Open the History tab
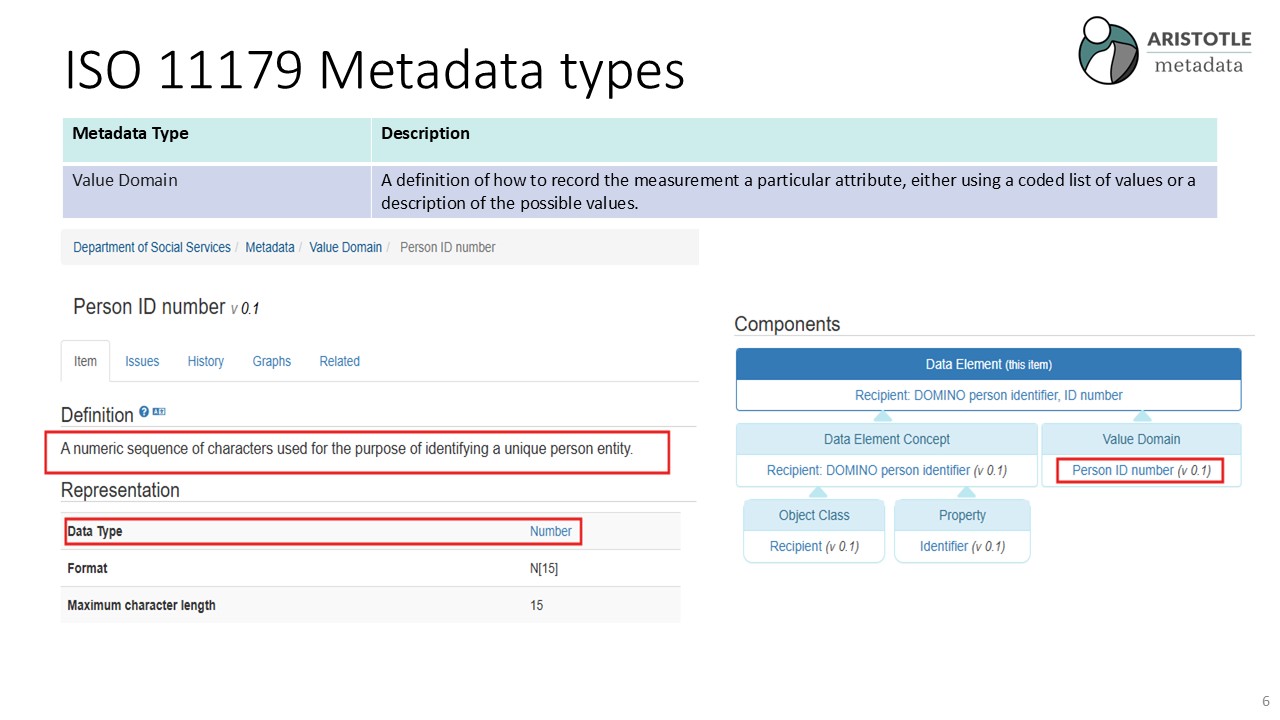The image size is (1280, 720). [205, 361]
